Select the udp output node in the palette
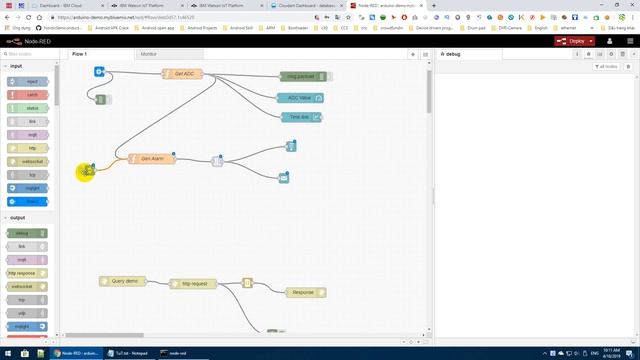The image size is (640, 360). coord(27,313)
